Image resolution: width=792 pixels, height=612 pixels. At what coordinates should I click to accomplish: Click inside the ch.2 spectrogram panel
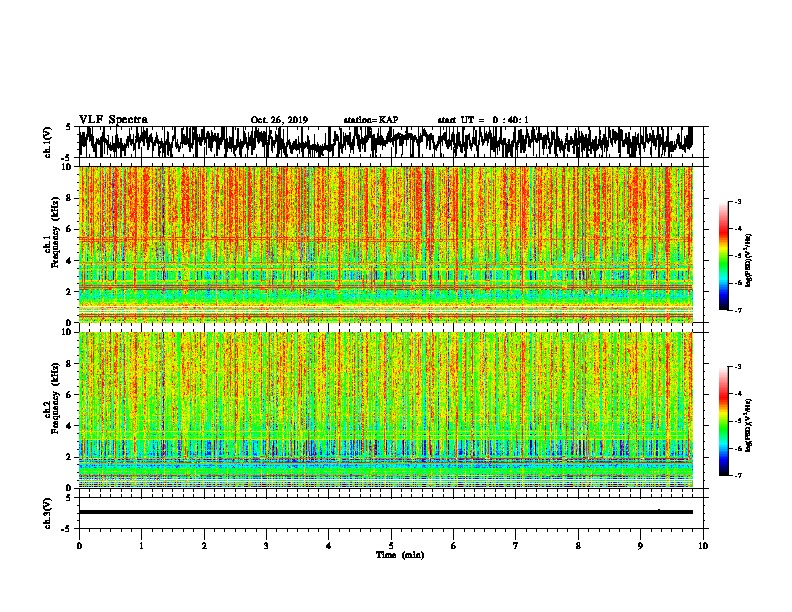[385, 410]
